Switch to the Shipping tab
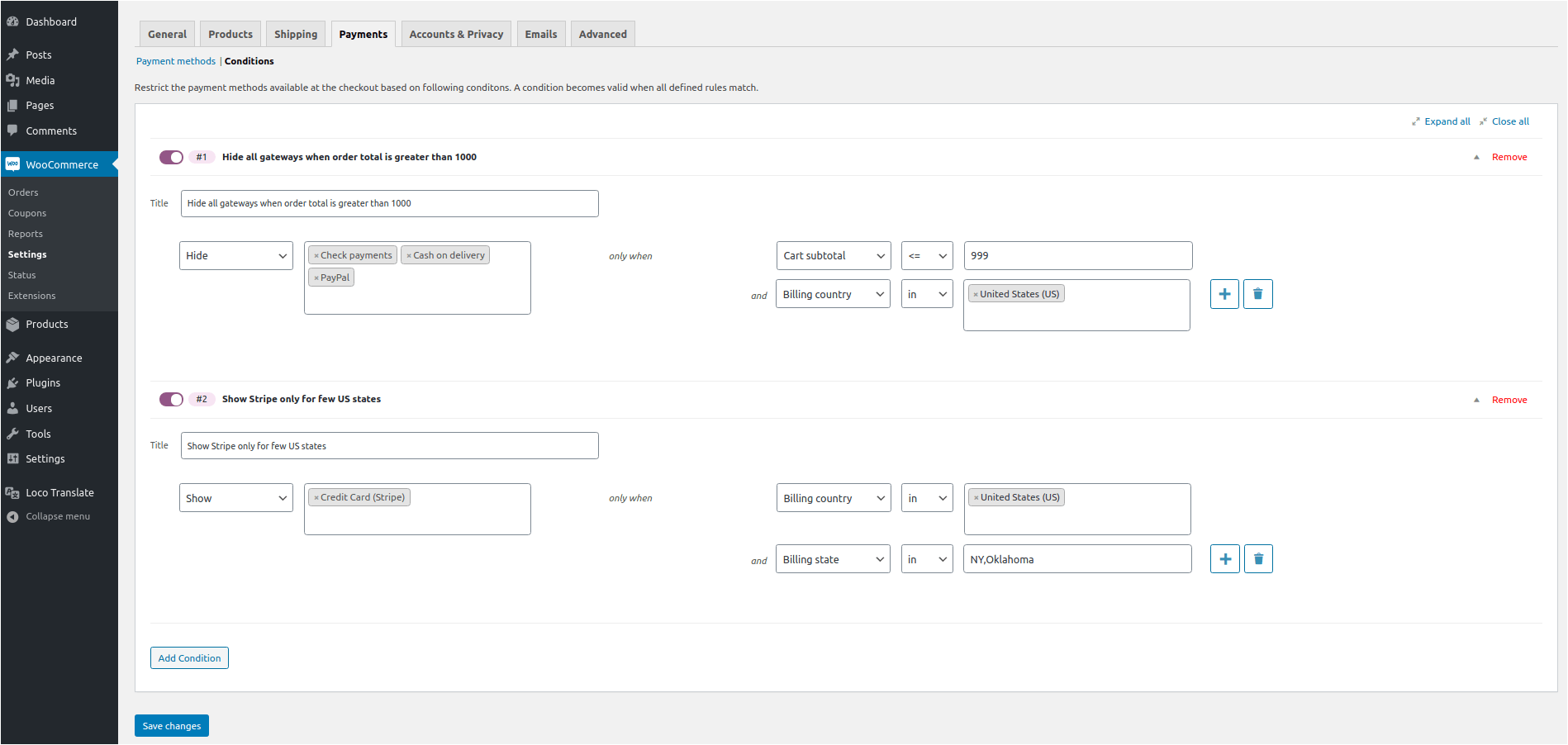The image size is (1568, 745). click(x=295, y=34)
